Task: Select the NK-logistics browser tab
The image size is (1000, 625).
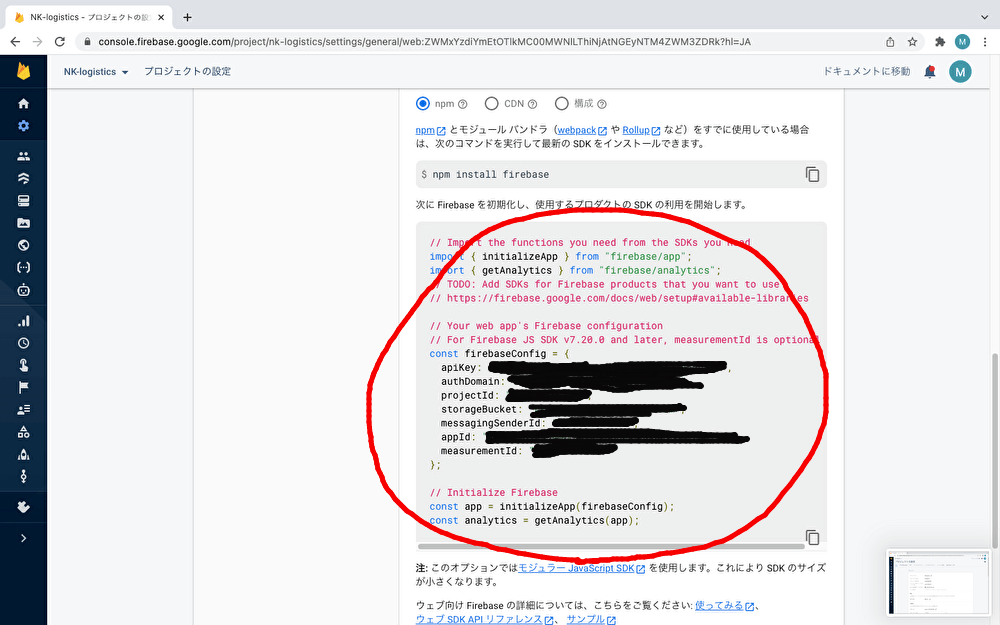Action: pos(89,17)
